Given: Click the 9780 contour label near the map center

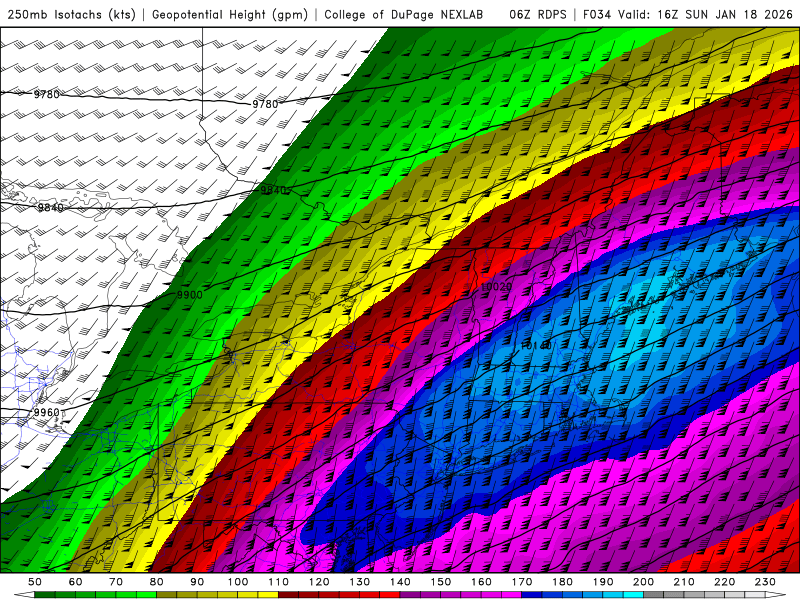Looking at the screenshot, I should click(x=265, y=104).
